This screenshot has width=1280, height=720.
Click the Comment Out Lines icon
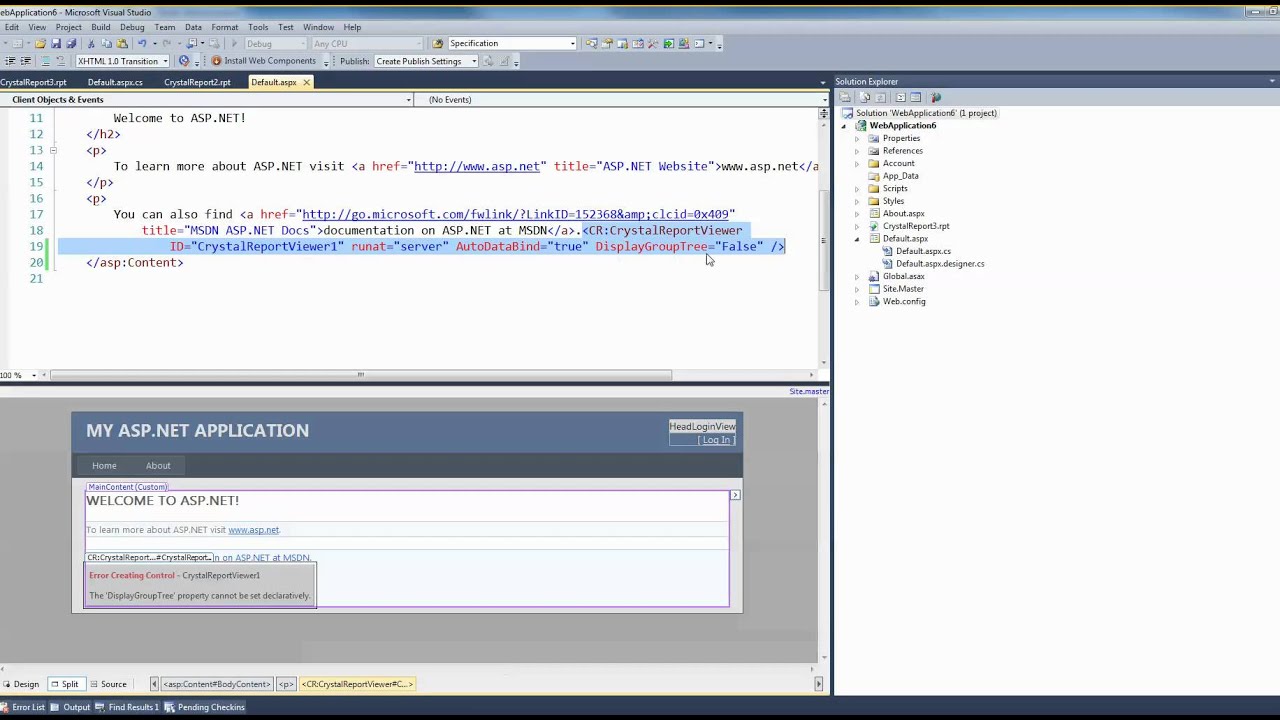coord(46,61)
